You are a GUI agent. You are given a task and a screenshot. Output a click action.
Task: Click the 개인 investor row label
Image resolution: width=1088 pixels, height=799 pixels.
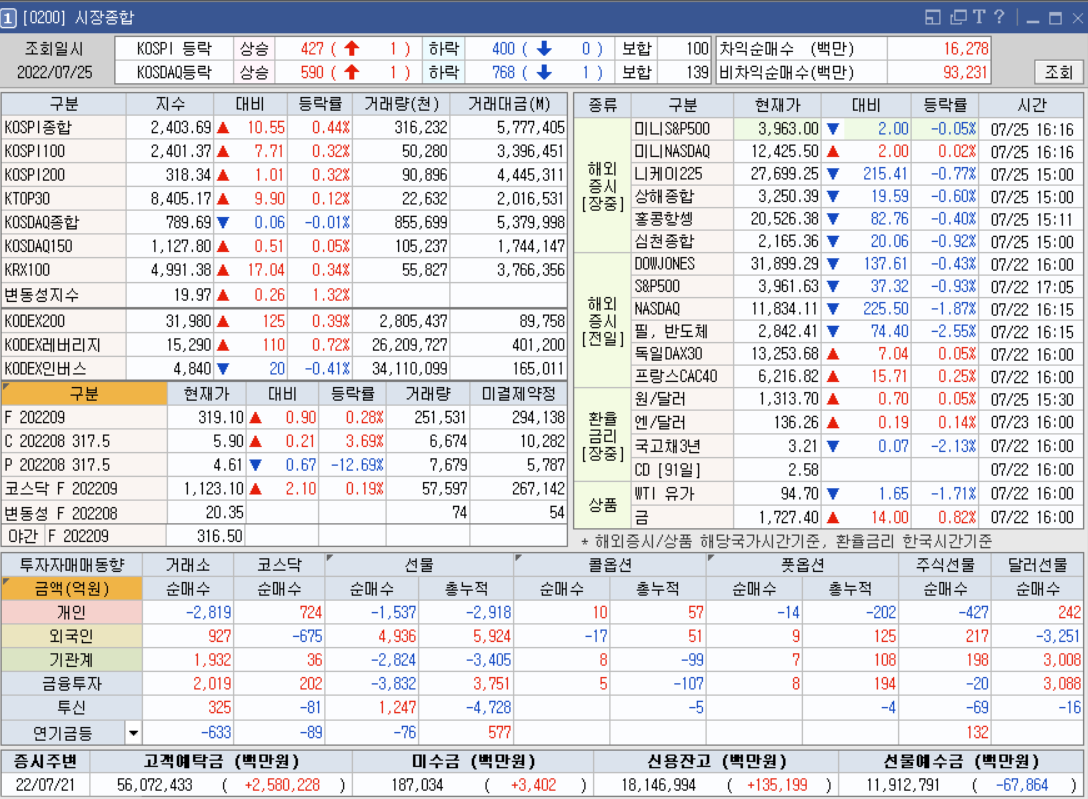coord(71,612)
